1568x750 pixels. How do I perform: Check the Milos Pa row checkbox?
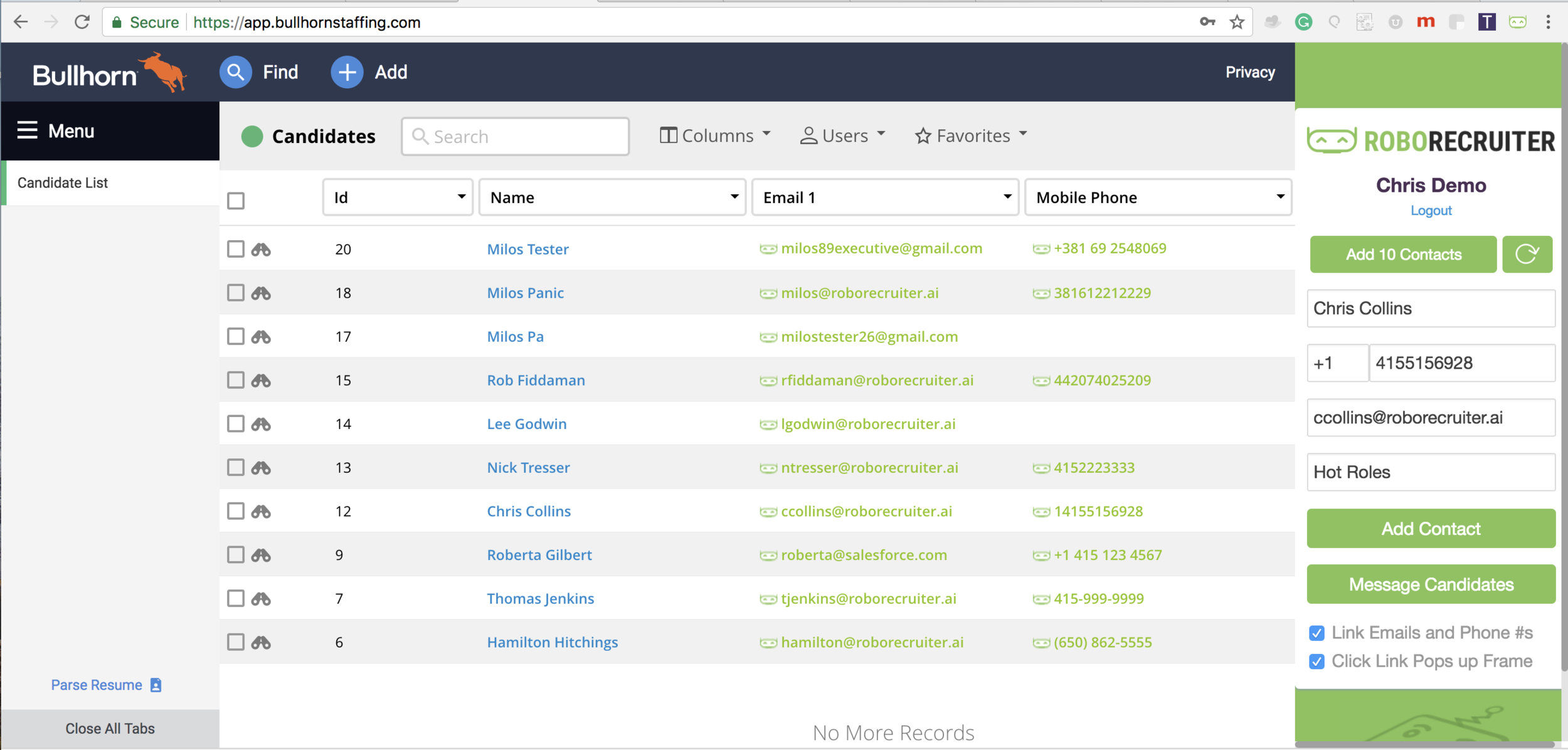click(236, 336)
